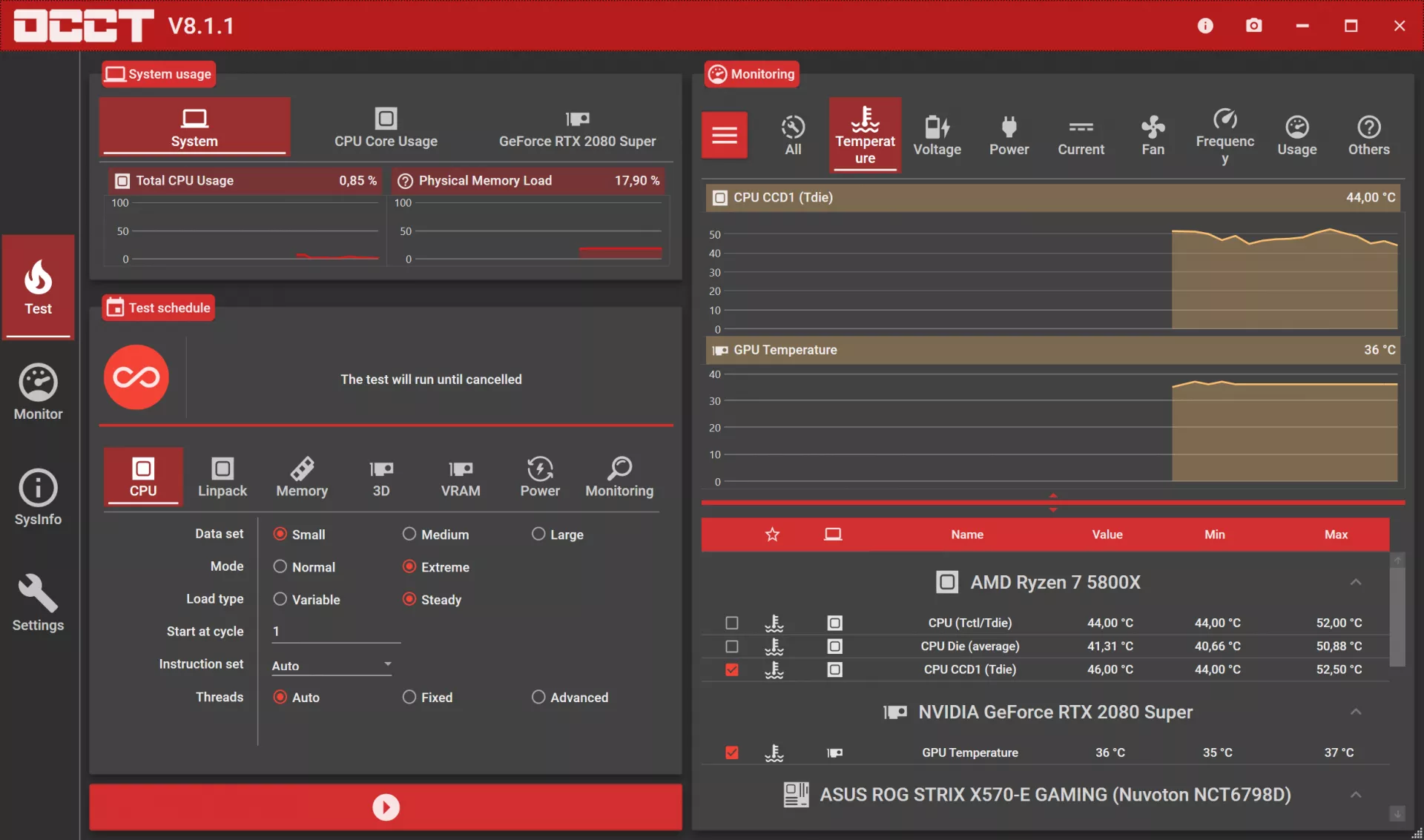Viewport: 1424px width, 840px height.
Task: Sort sensors by Max column
Action: [1336, 535]
